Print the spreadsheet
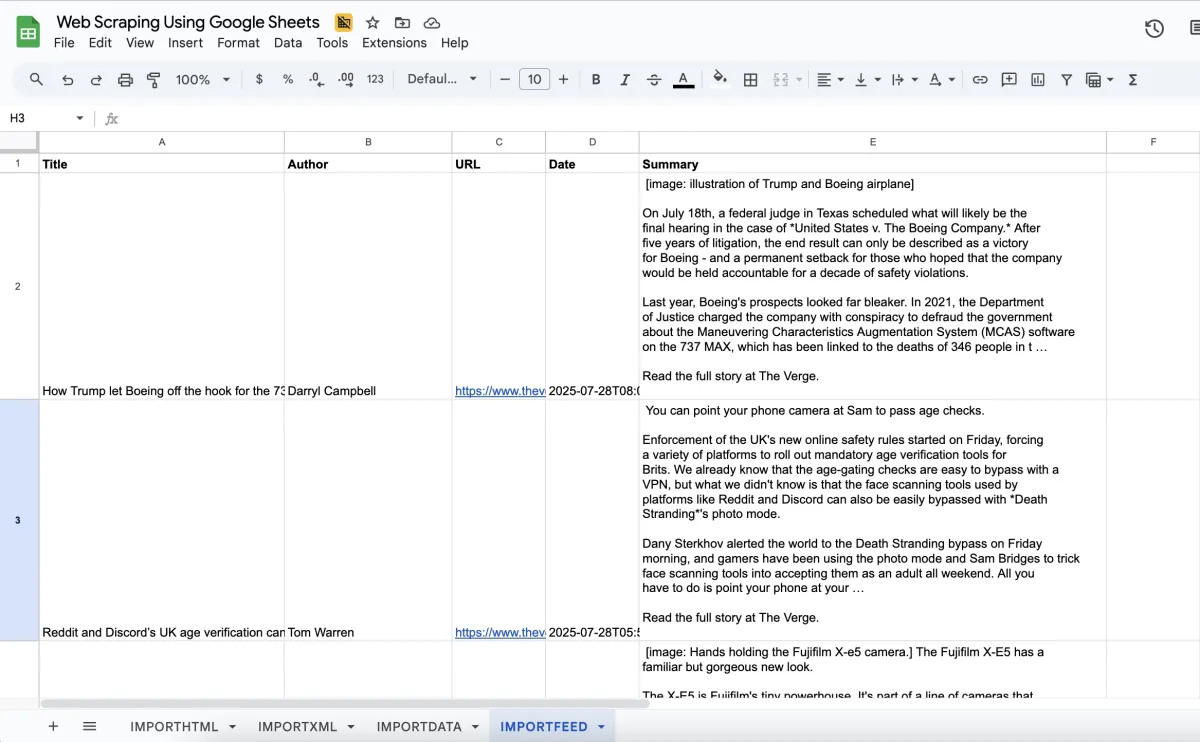Viewport: 1200px width, 742px height. (x=125, y=80)
